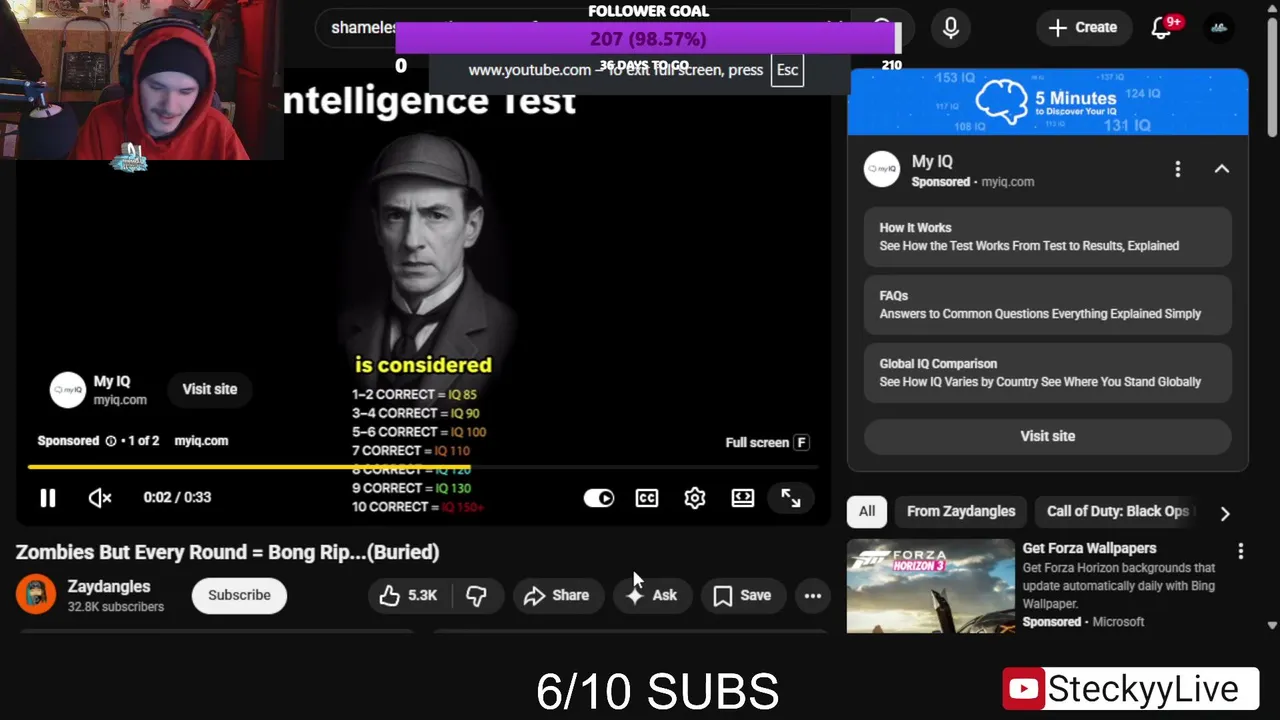Enable closed captions on the player
The width and height of the screenshot is (1280, 720).
[647, 498]
